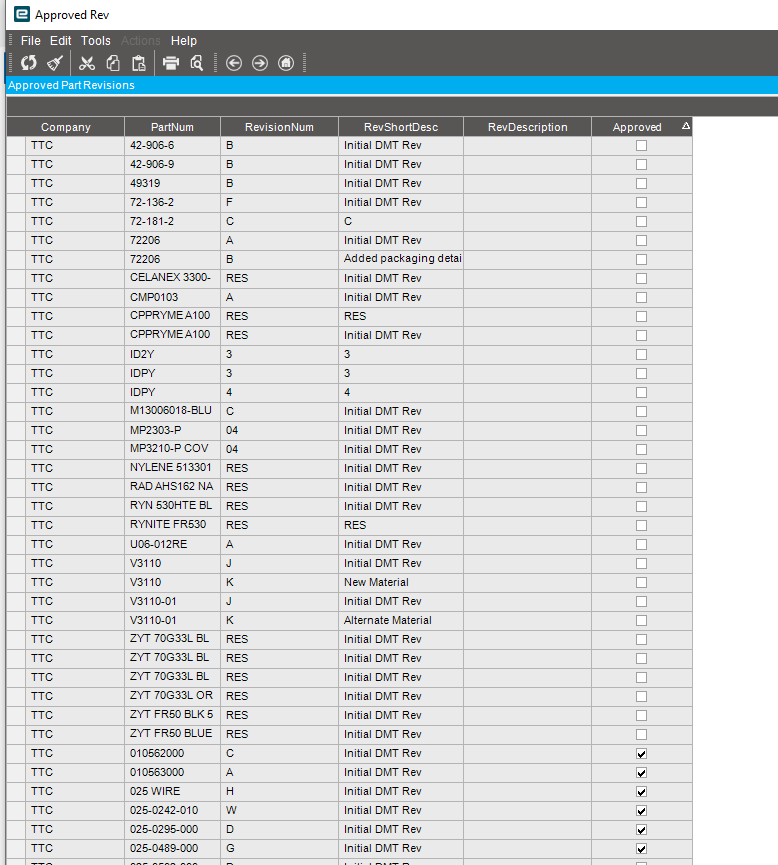
Task: Select row header of 42-906-9 row
Action: pyautogui.click(x=16, y=164)
